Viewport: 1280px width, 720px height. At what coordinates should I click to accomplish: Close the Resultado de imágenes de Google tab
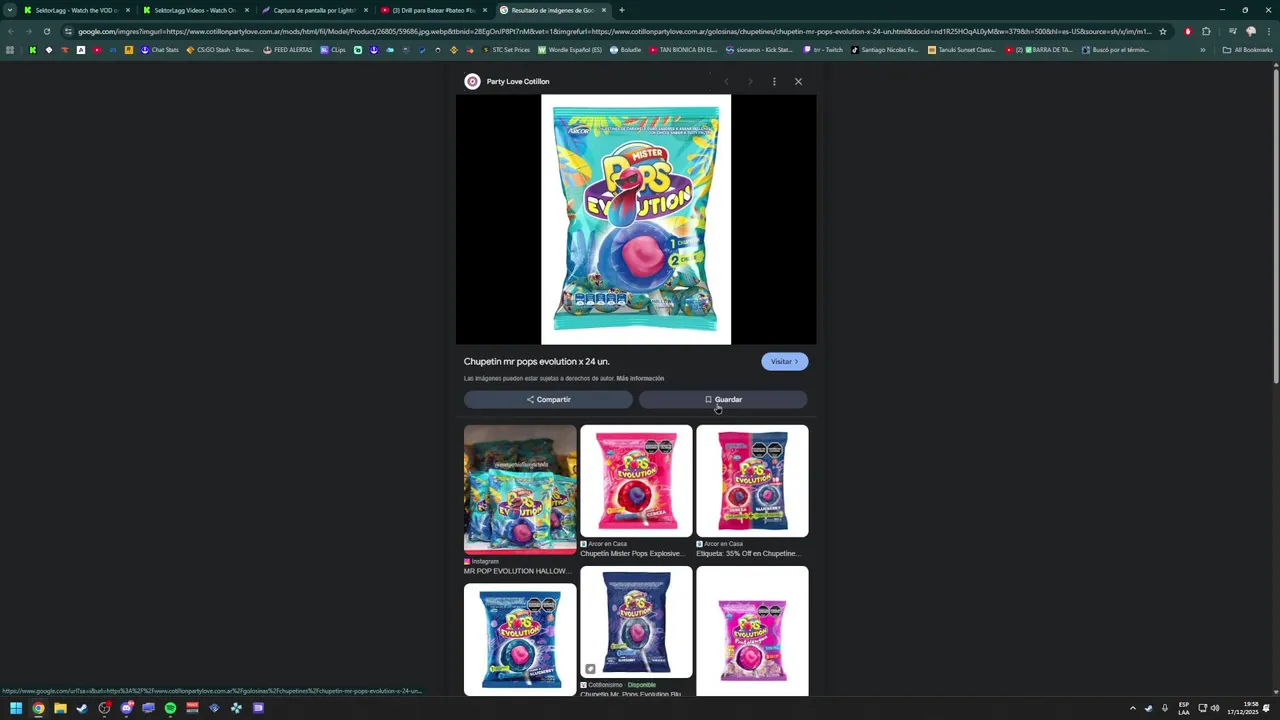pyautogui.click(x=604, y=10)
